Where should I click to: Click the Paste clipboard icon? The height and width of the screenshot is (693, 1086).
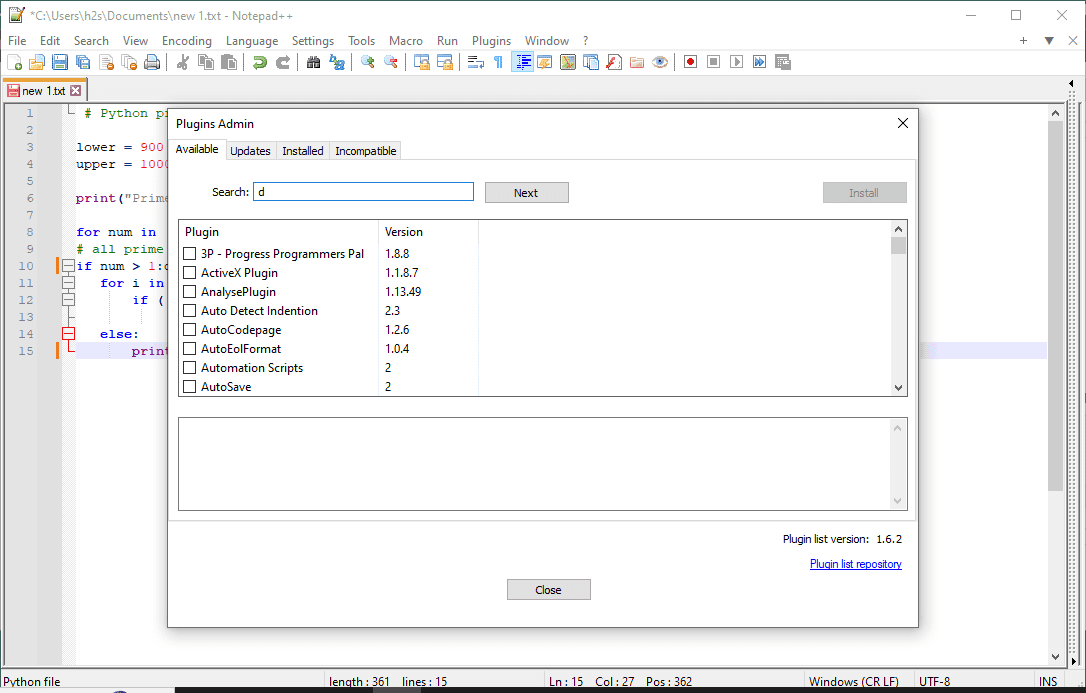229,62
